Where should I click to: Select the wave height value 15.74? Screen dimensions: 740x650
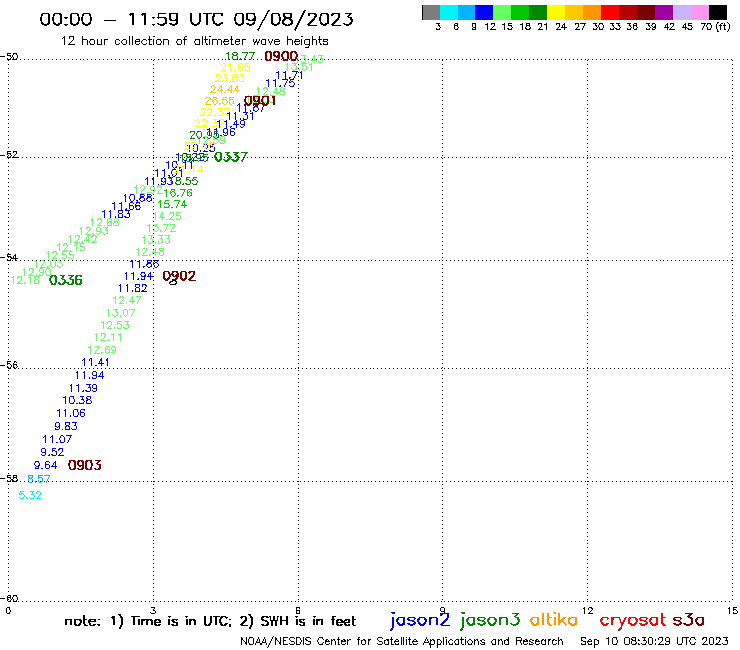point(172,204)
